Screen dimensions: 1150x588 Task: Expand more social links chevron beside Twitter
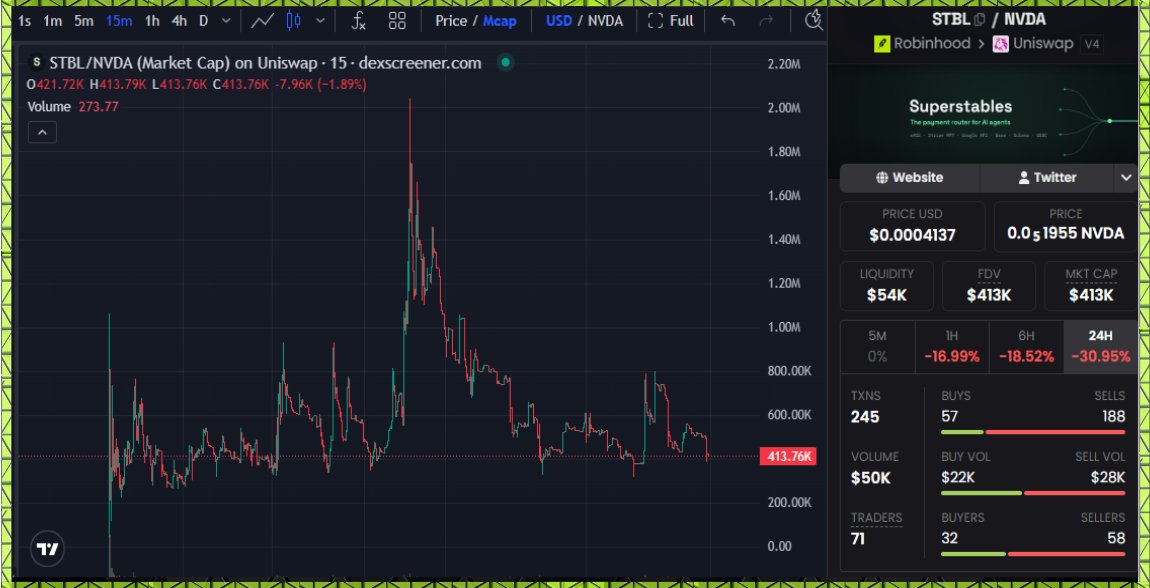(1127, 177)
